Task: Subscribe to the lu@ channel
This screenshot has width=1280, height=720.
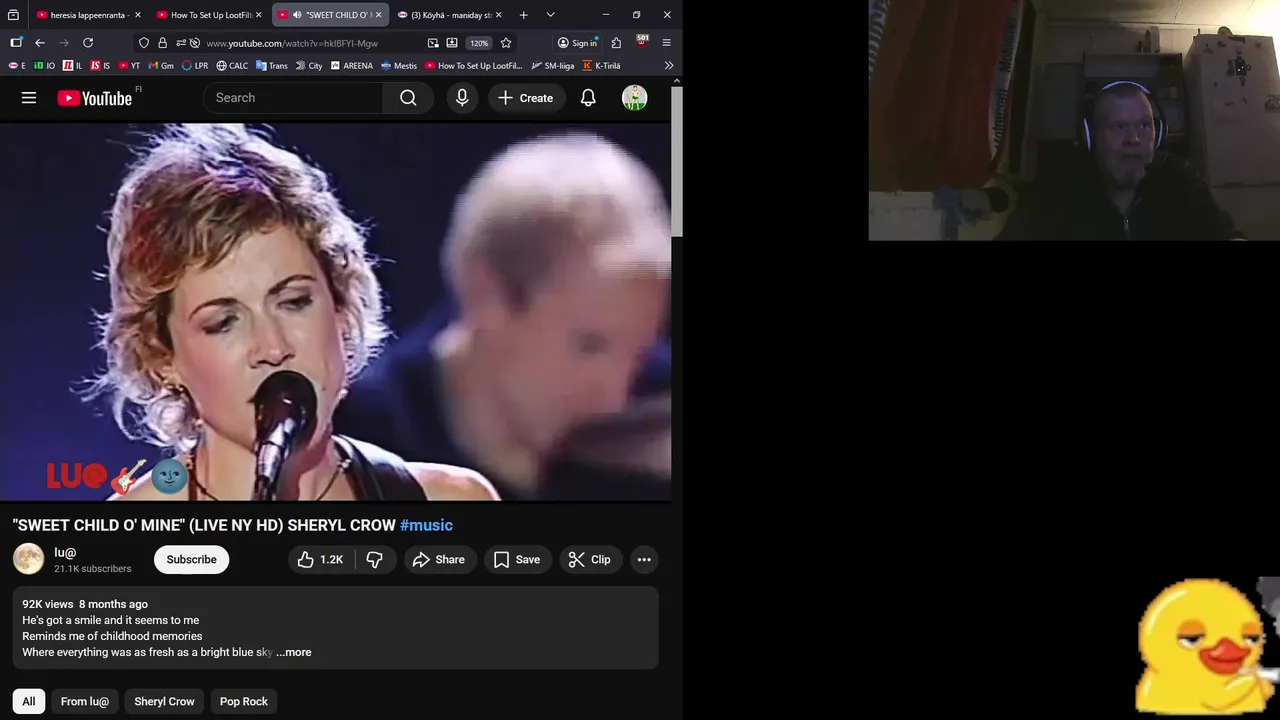Action: pos(191,560)
